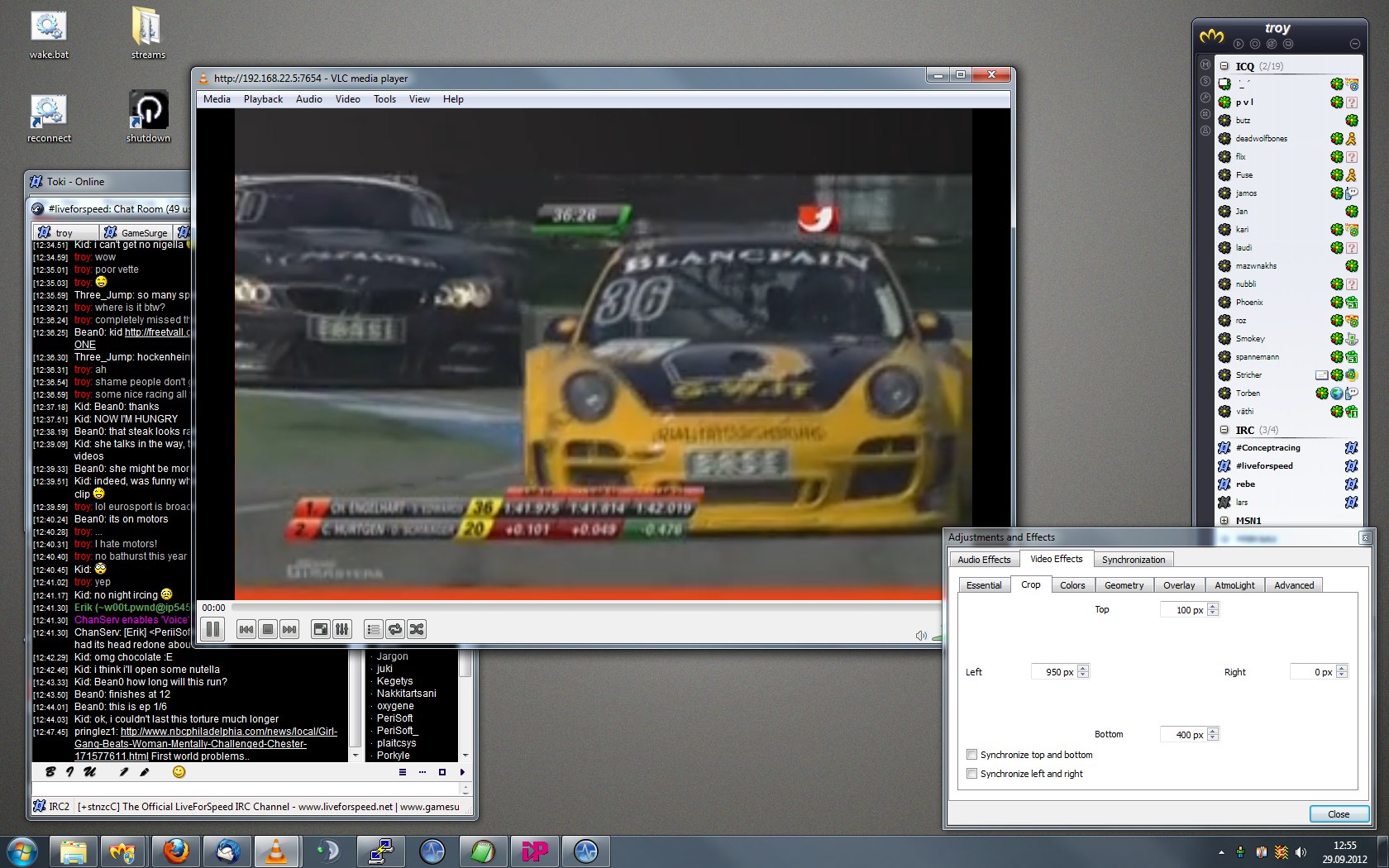The image size is (1389, 868).
Task: Show extended settings via equalizer icon
Action: pyautogui.click(x=342, y=629)
